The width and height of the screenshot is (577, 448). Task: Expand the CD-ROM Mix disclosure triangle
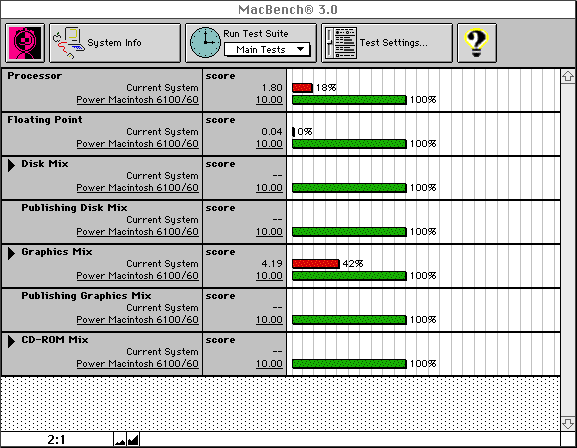click(x=11, y=341)
